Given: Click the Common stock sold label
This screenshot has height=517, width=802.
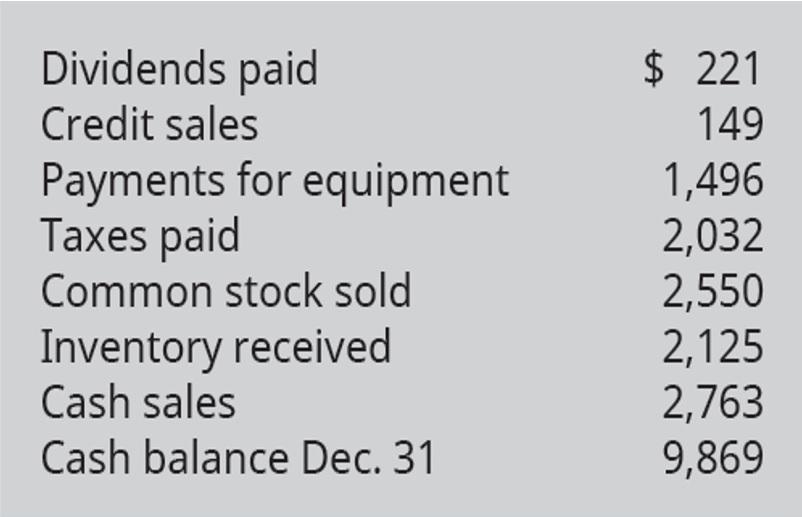Looking at the screenshot, I should (x=226, y=290).
